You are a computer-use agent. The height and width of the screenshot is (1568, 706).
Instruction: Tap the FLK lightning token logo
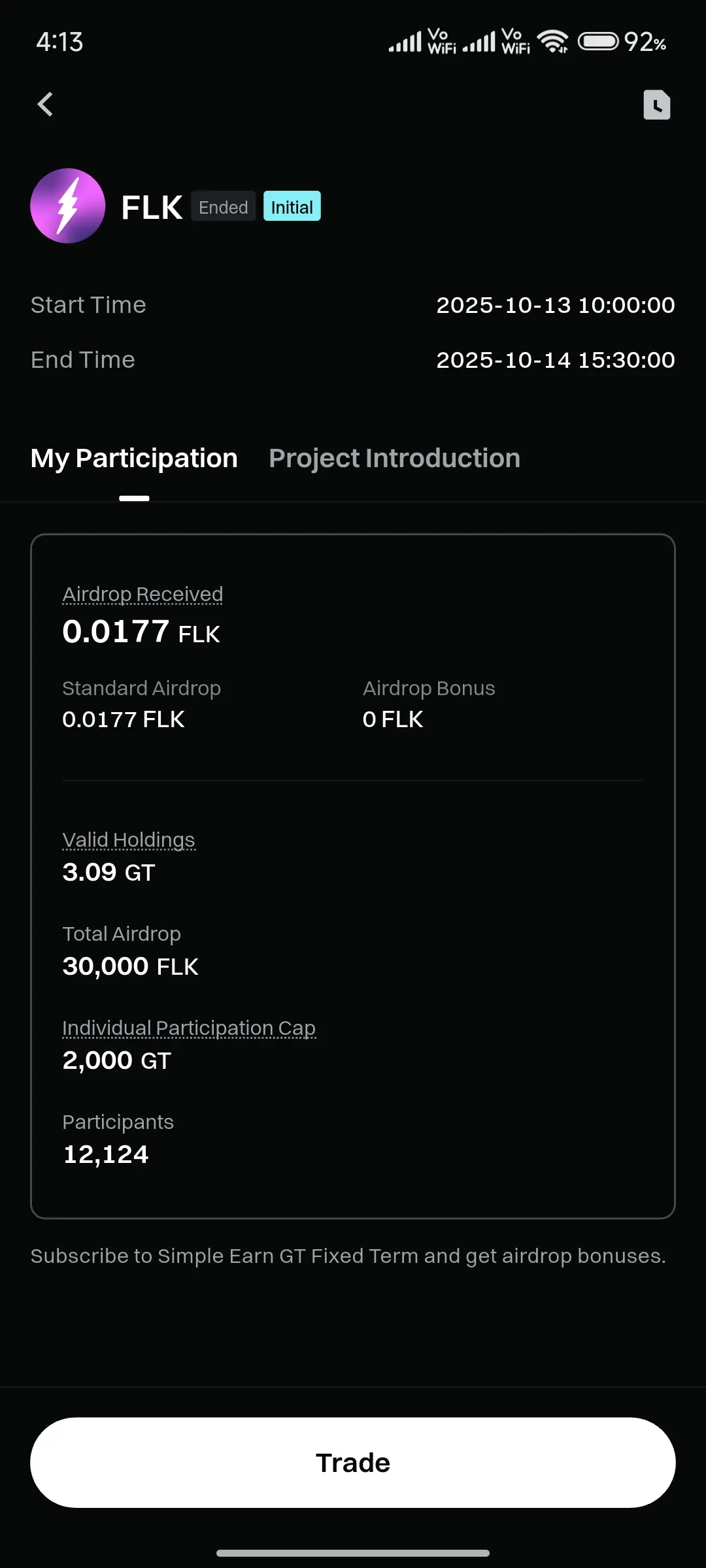coord(68,206)
